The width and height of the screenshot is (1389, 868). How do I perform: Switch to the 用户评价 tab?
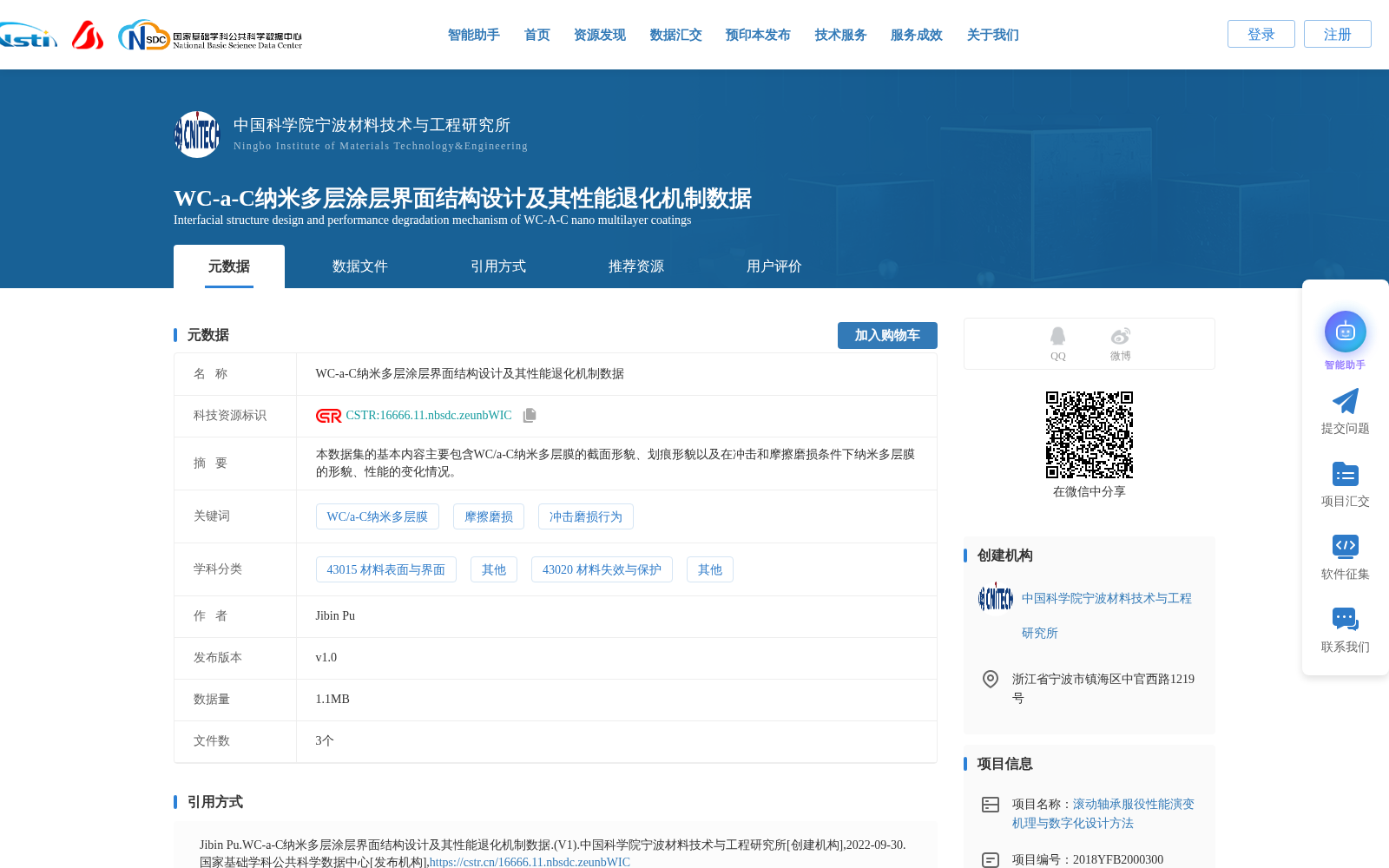[x=774, y=266]
